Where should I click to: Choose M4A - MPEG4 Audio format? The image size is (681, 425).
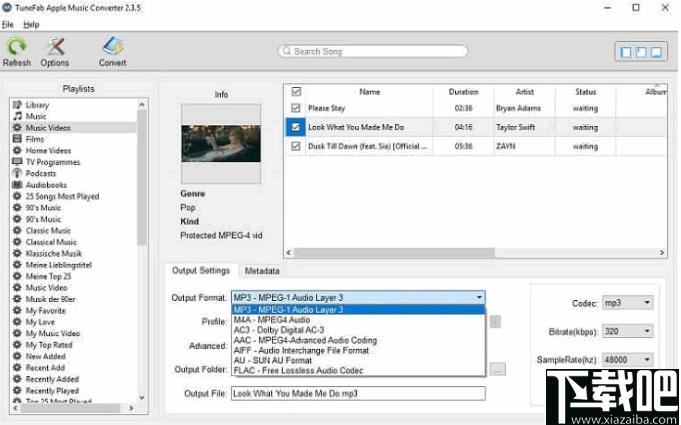click(358, 320)
